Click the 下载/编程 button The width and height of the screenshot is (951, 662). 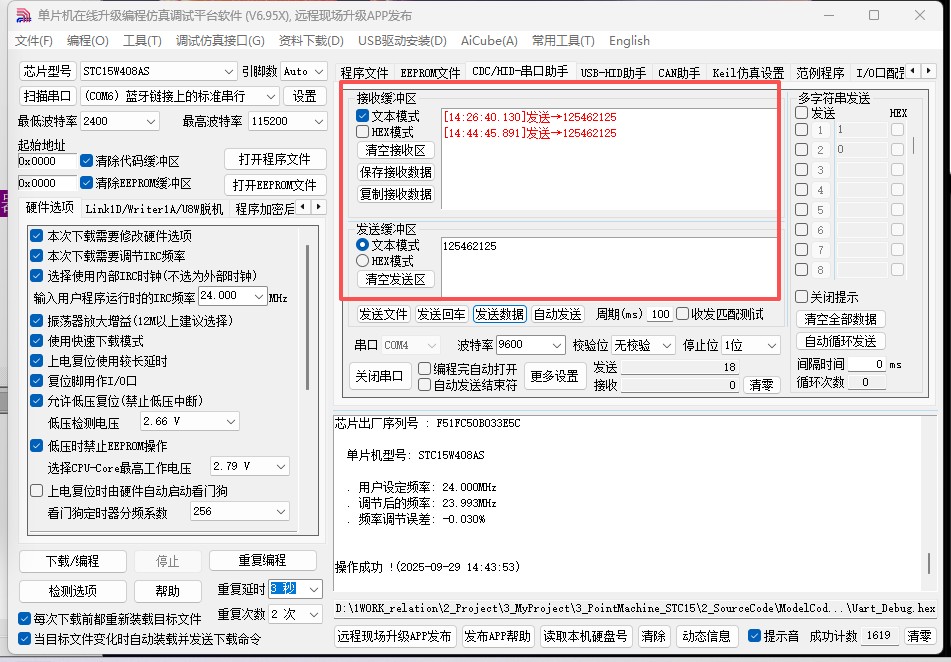coord(73,561)
